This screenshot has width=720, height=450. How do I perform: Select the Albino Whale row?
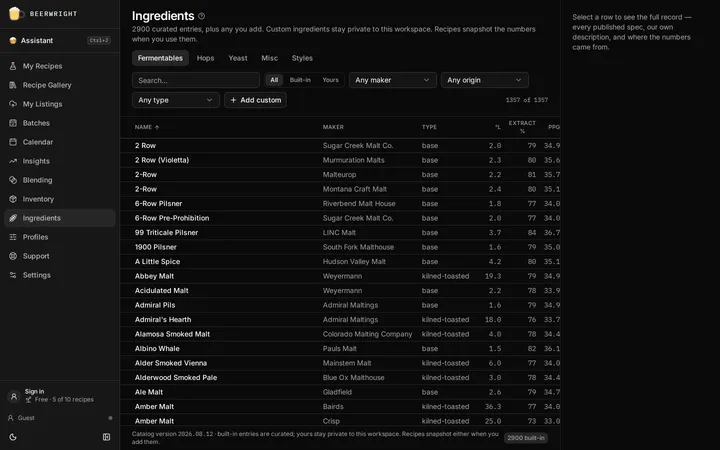[340, 349]
